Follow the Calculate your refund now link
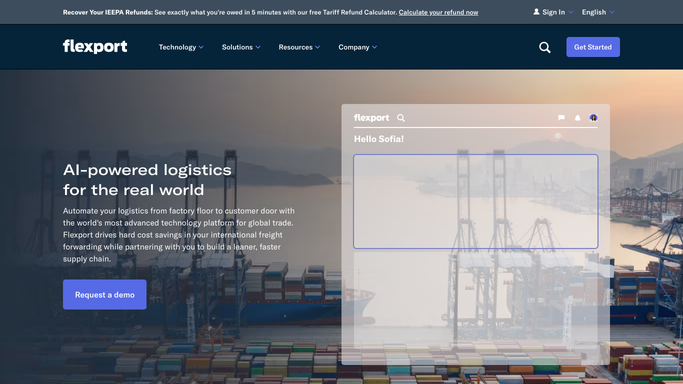Image resolution: width=683 pixels, height=384 pixels. (x=438, y=12)
